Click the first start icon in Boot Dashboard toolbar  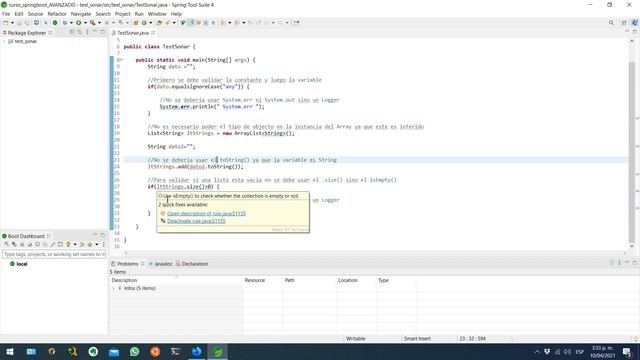pos(7,244)
